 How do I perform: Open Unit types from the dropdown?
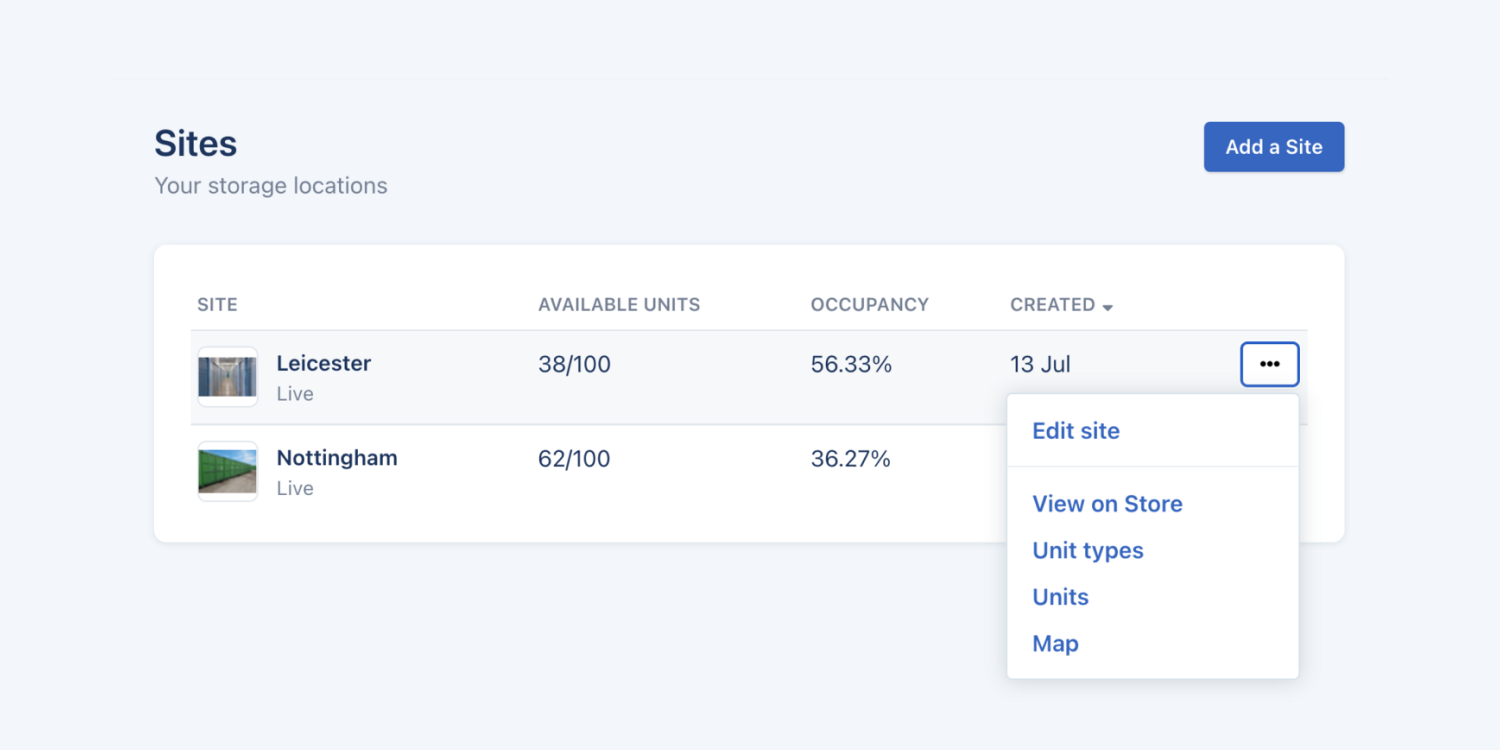[1087, 551]
